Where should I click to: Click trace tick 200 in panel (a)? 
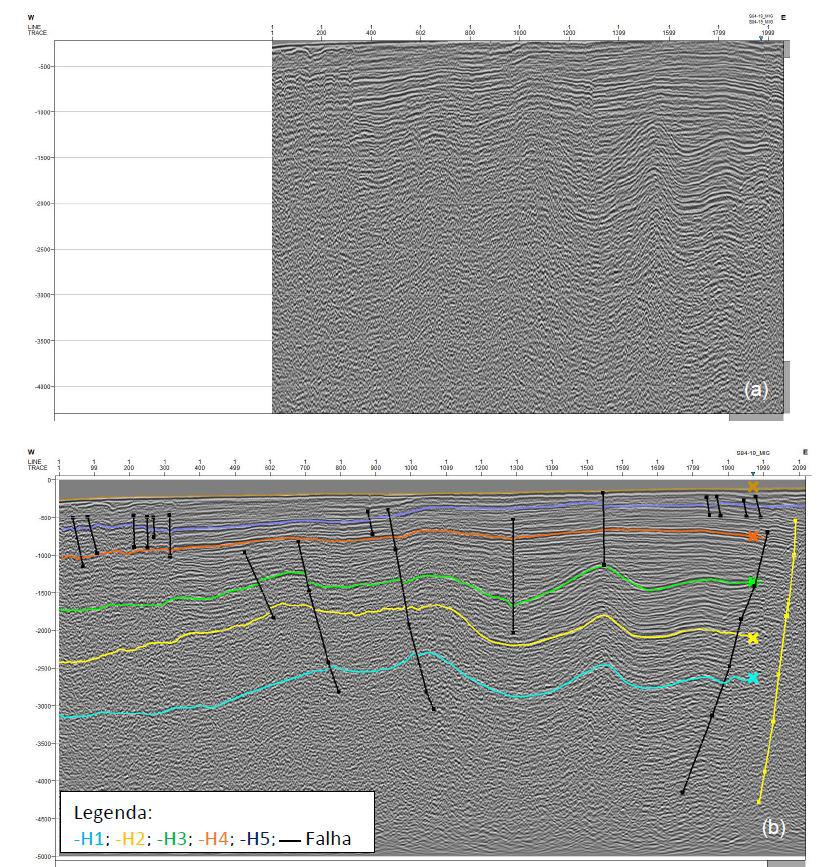321,33
